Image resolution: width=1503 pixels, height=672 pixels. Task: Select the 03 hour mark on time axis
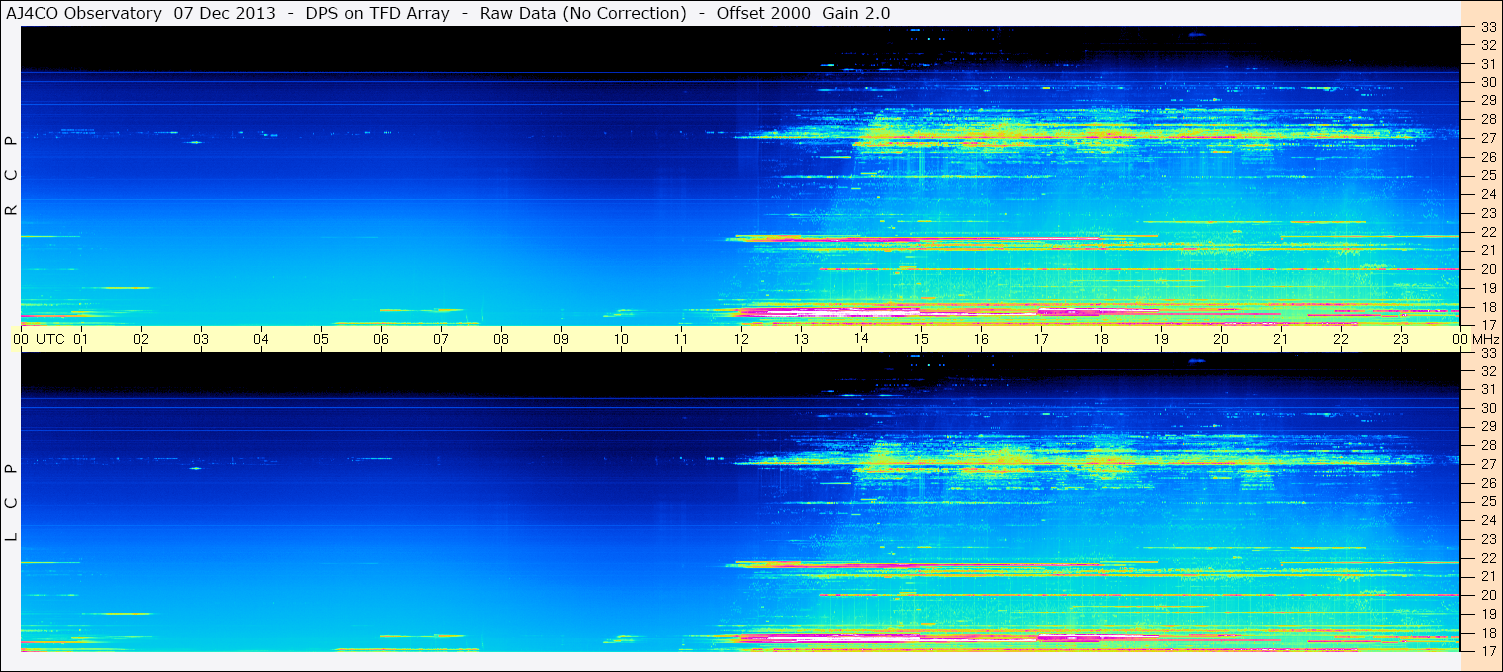[x=201, y=339]
